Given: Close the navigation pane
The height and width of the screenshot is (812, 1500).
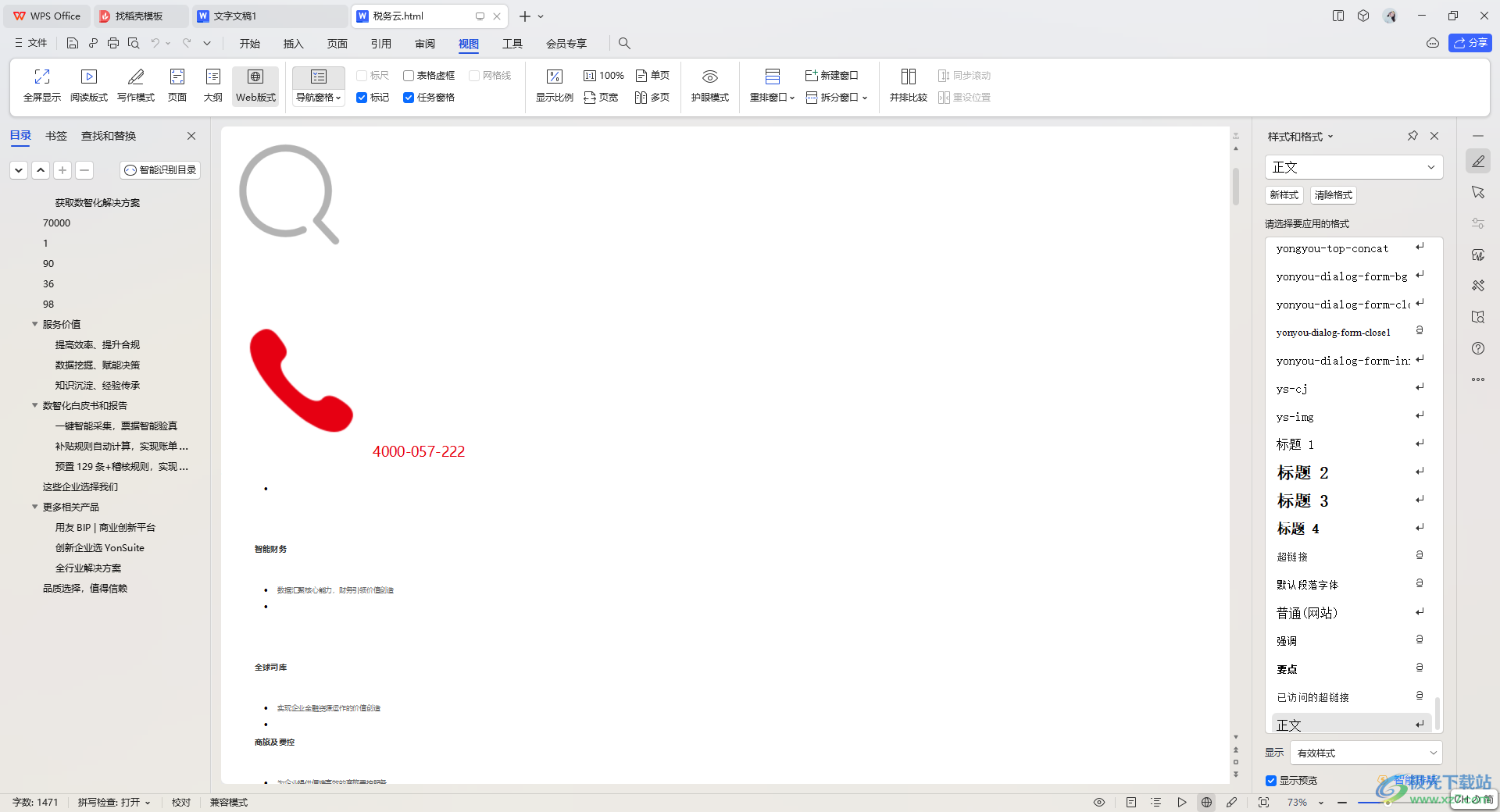Looking at the screenshot, I should (x=191, y=136).
